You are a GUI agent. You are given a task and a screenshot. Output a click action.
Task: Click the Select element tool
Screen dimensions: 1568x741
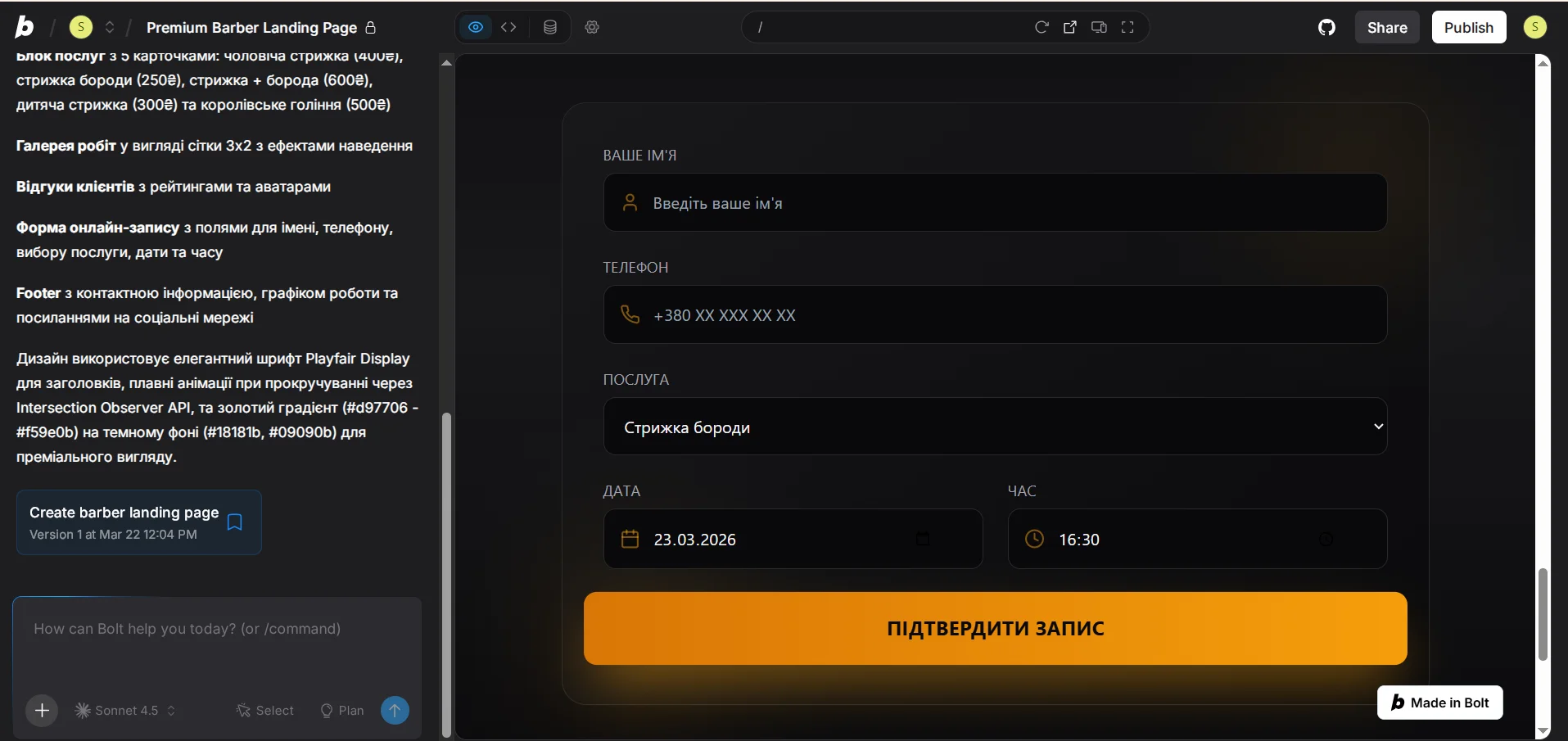265,711
